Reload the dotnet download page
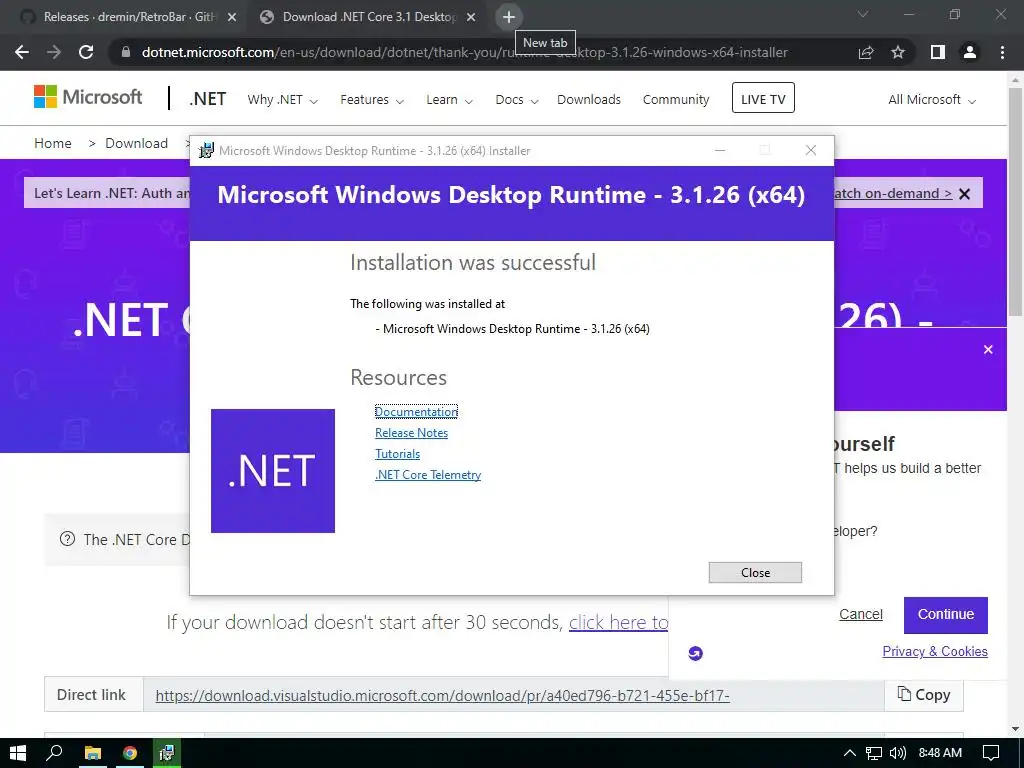Viewport: 1024px width, 768px height. pos(86,52)
